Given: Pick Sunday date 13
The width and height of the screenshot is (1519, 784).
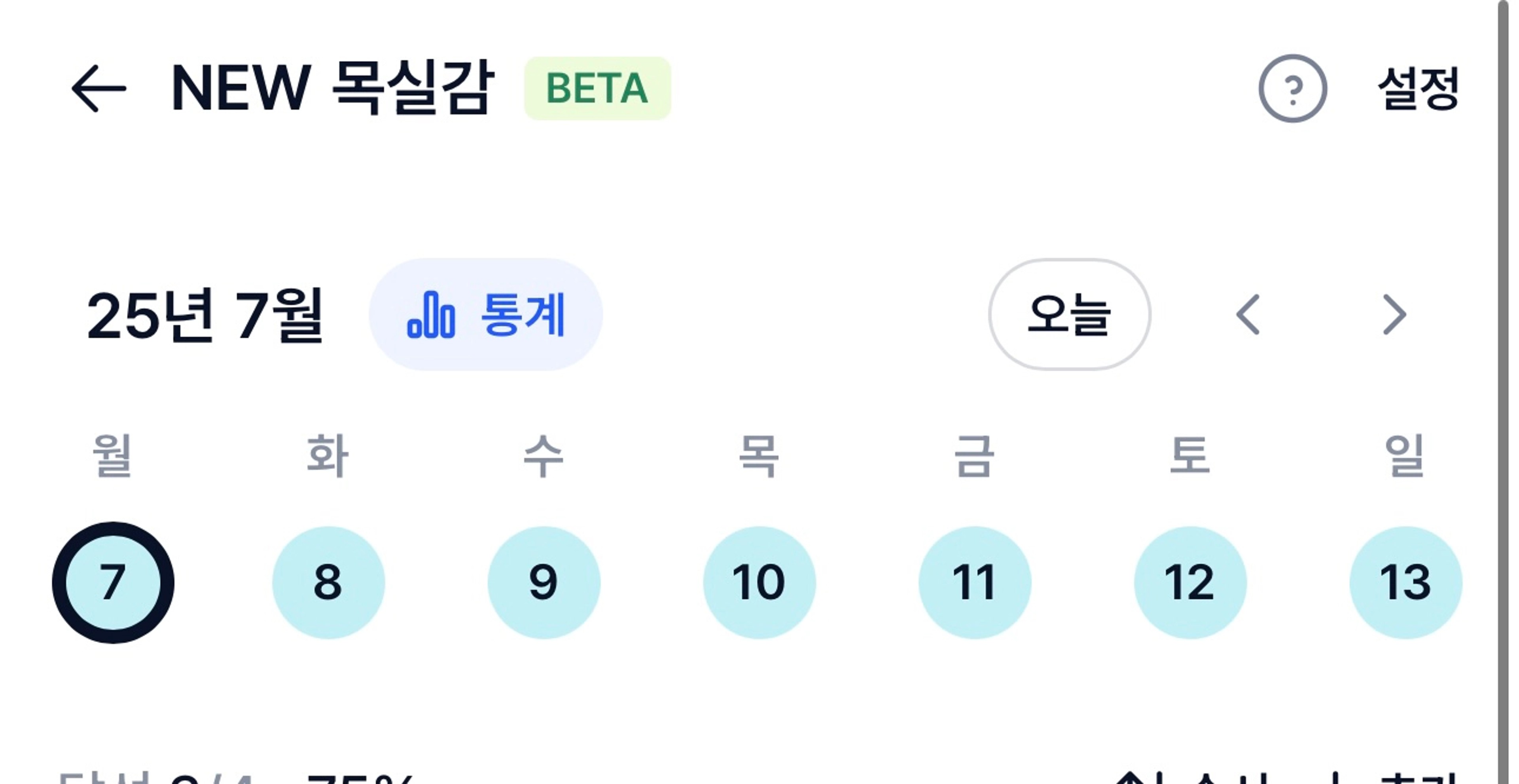Looking at the screenshot, I should (x=1406, y=582).
